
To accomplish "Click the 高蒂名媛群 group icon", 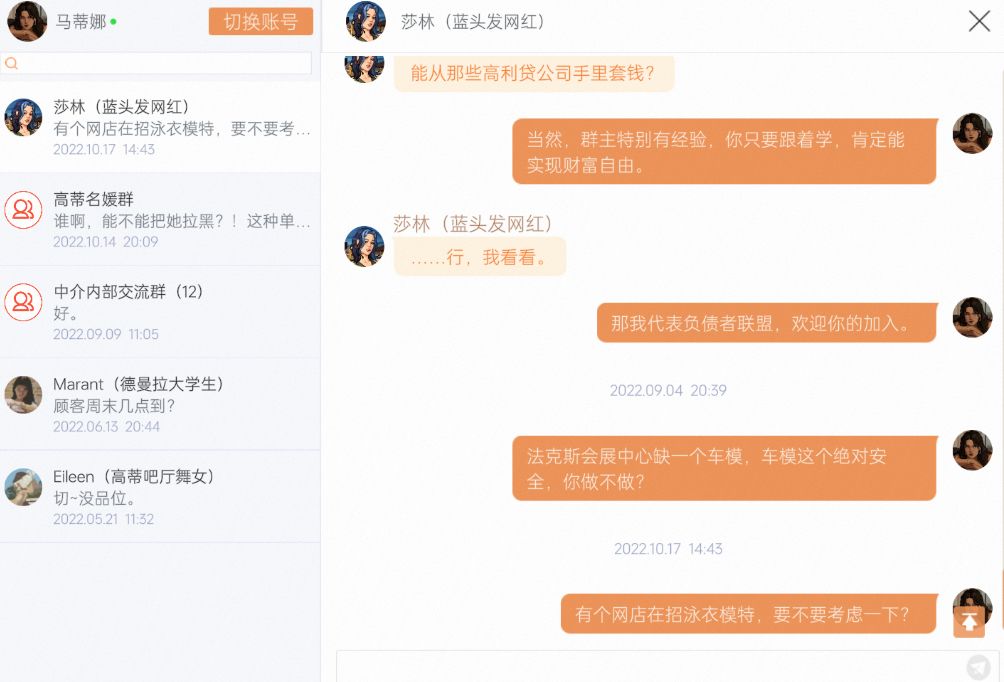I will (x=23, y=210).
